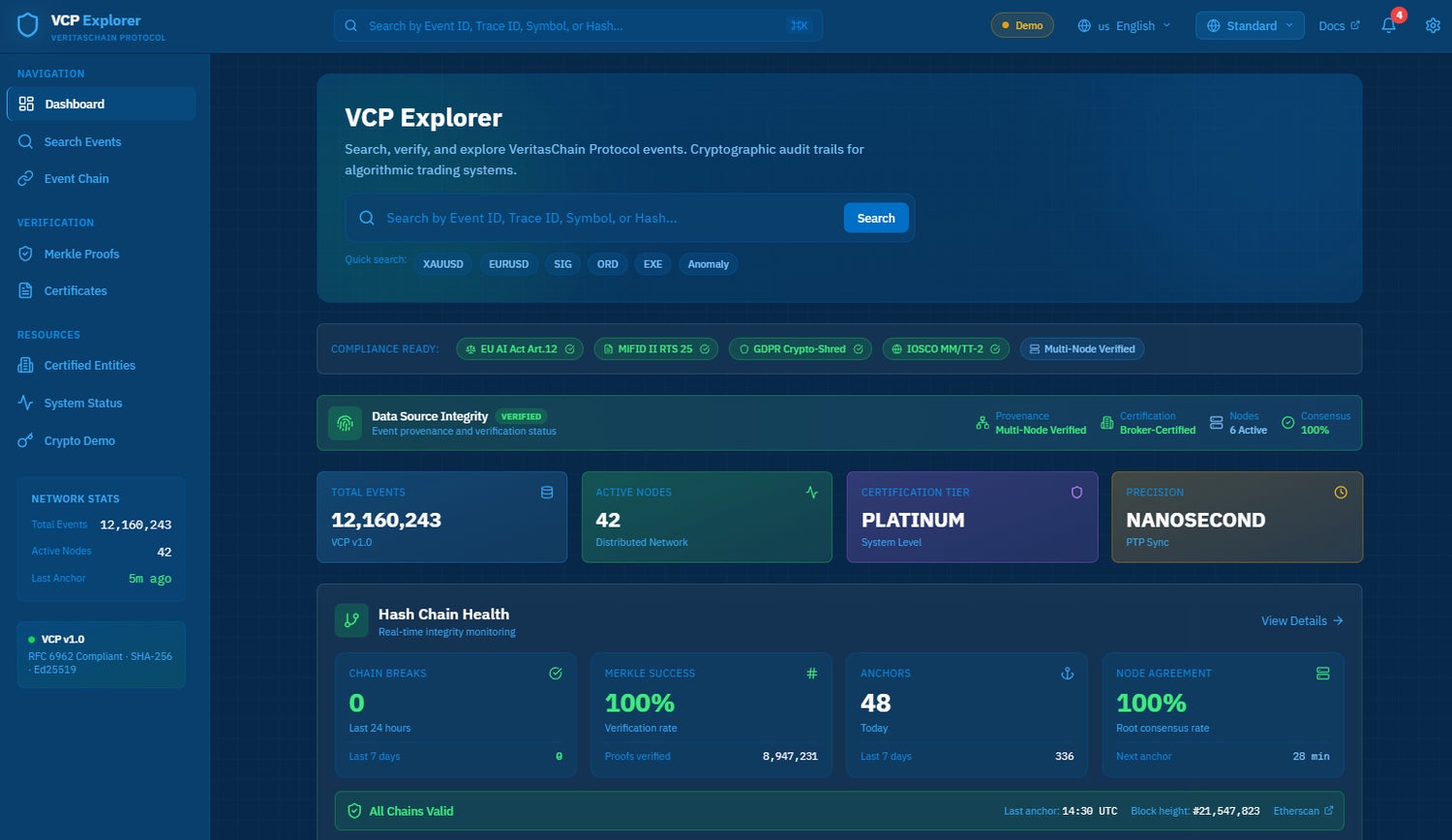Go to System Status page

pos(82,404)
